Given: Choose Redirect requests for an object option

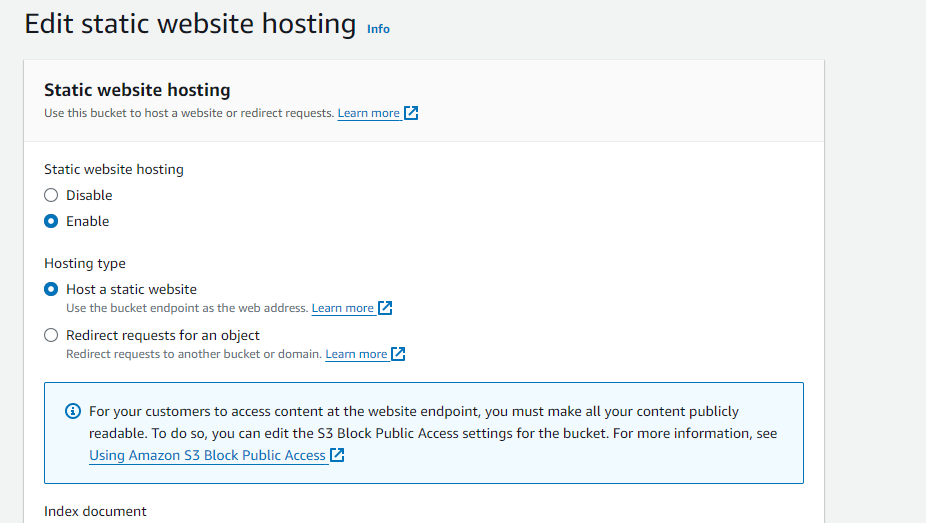Looking at the screenshot, I should [51, 335].
